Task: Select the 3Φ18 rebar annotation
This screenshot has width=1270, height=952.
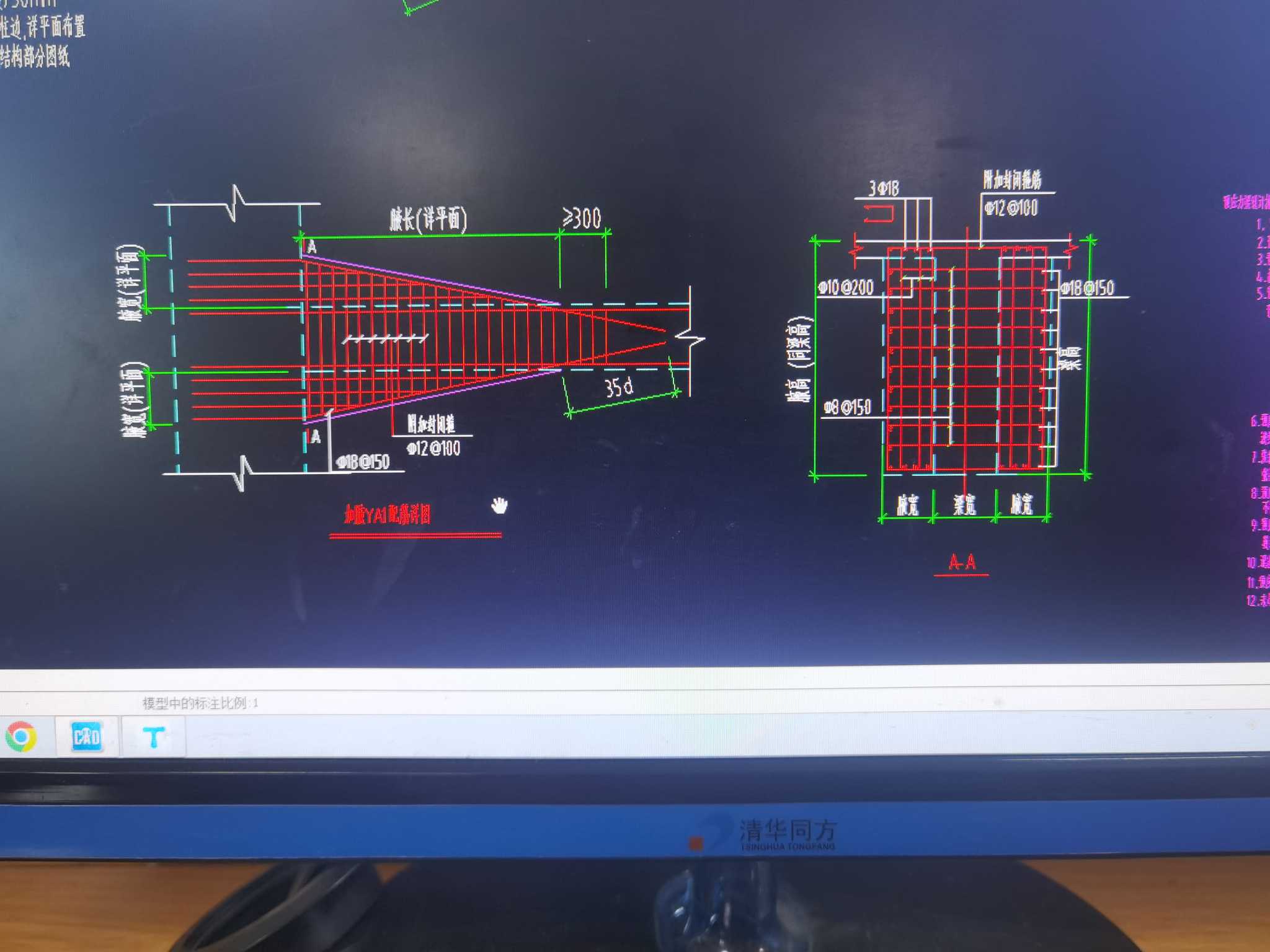Action: click(884, 188)
